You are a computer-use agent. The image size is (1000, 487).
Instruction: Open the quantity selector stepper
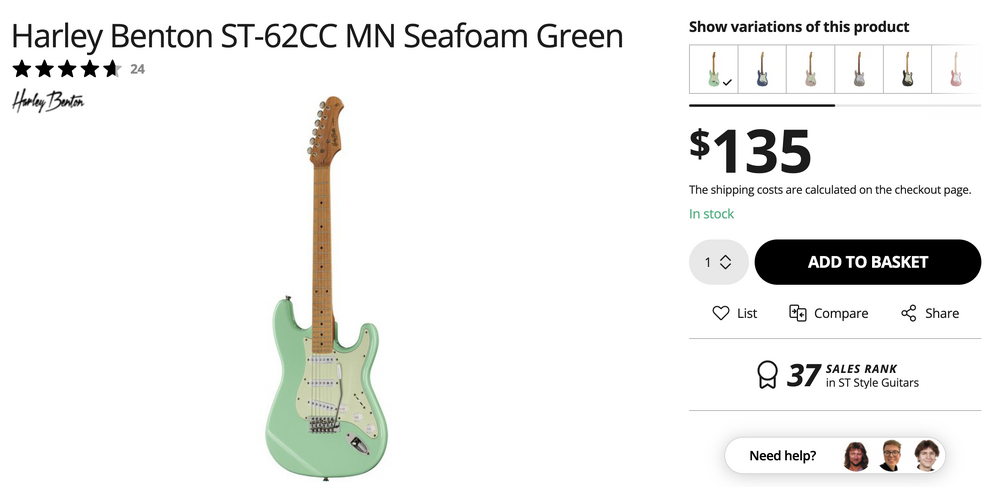(719, 262)
